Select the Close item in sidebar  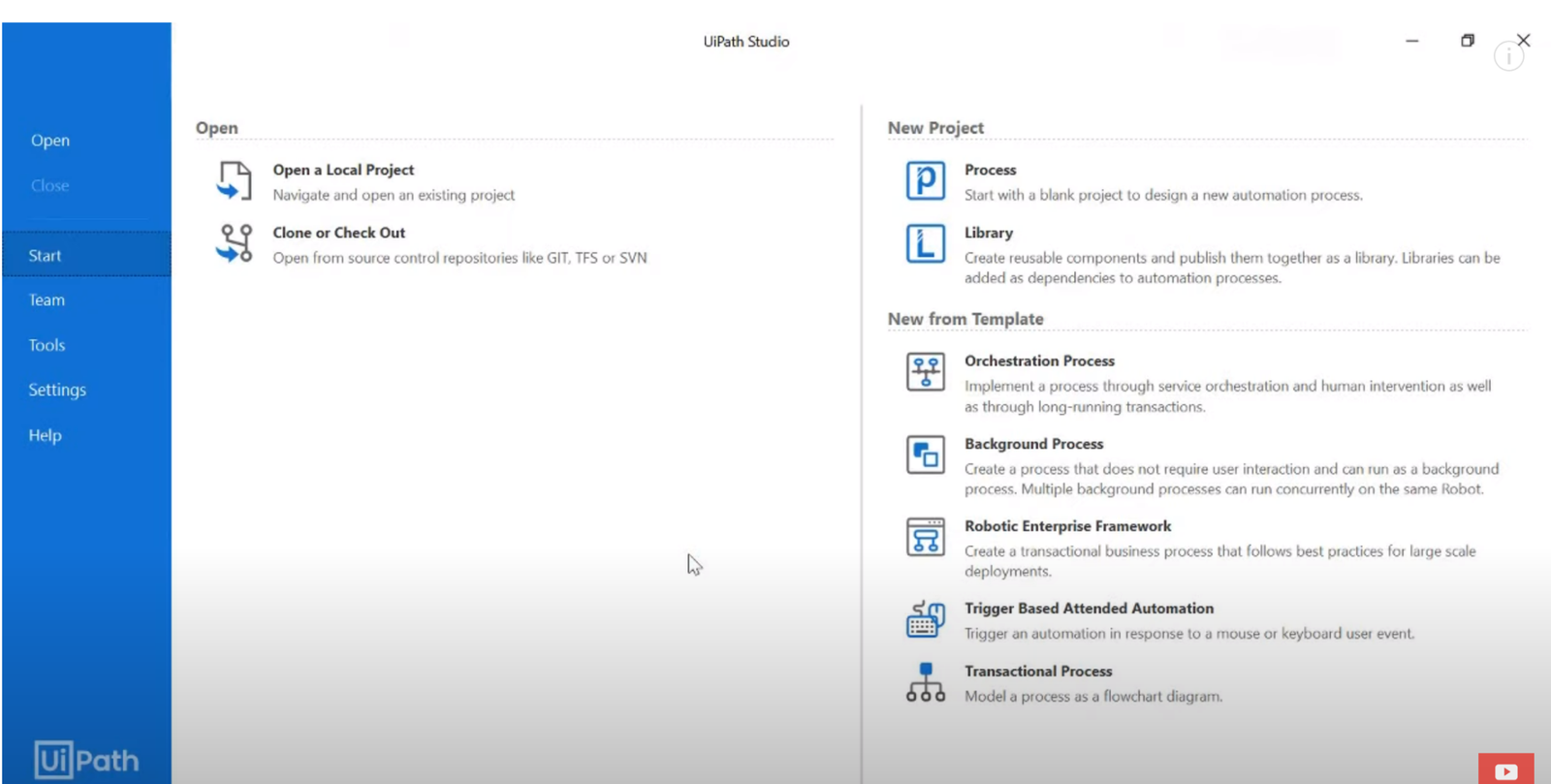(50, 185)
